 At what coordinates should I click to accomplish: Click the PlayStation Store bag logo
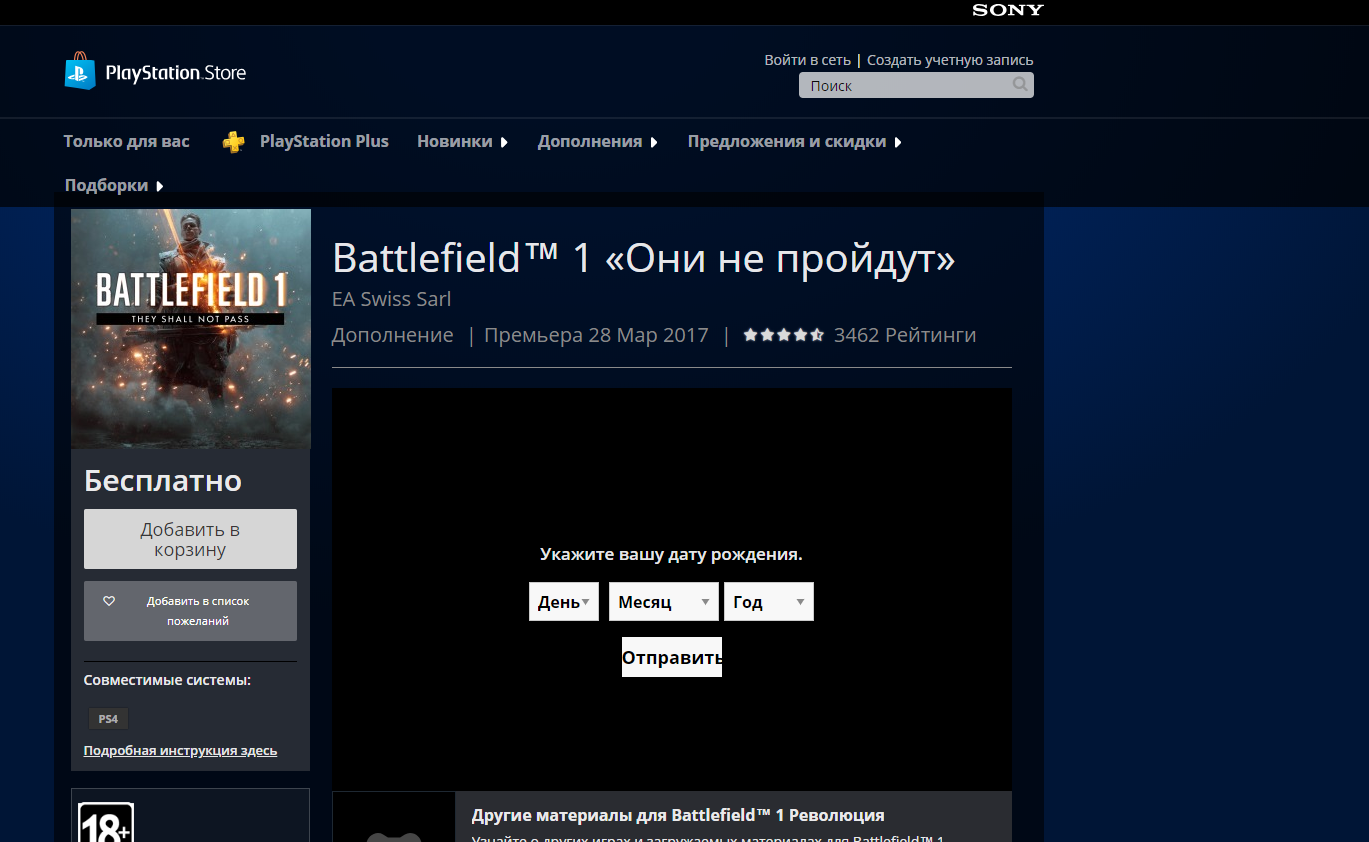[80, 72]
